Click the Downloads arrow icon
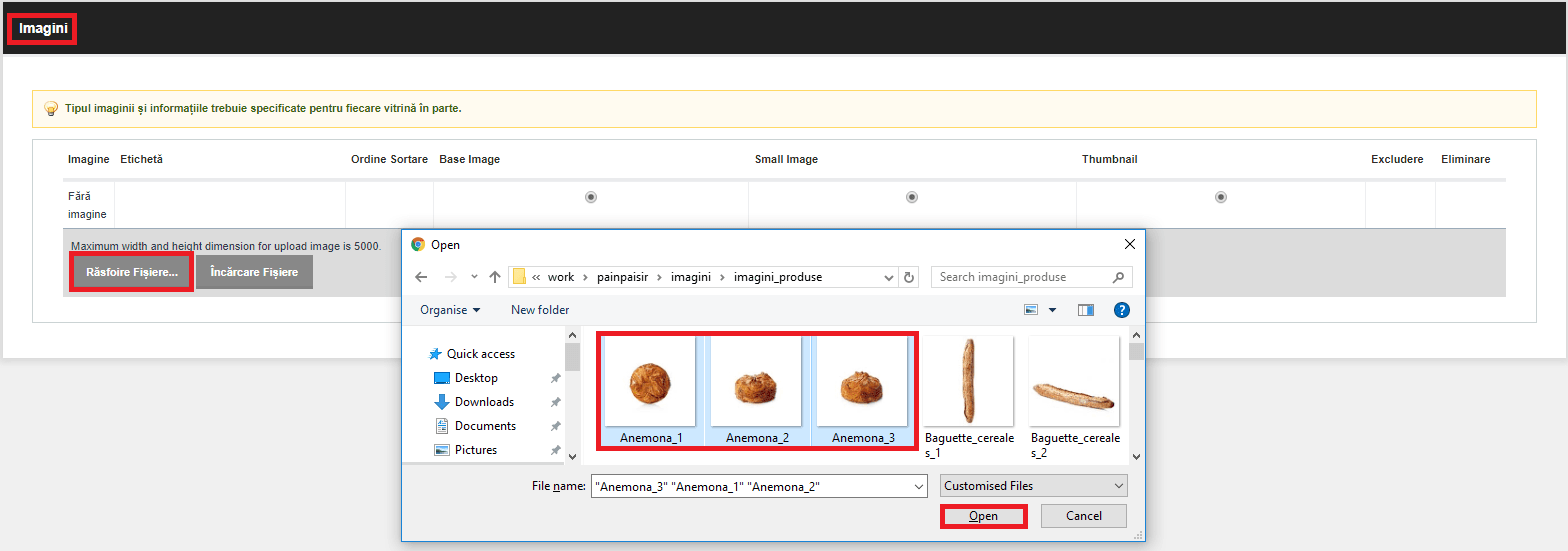Viewport: 1568px width, 551px height. click(x=442, y=402)
